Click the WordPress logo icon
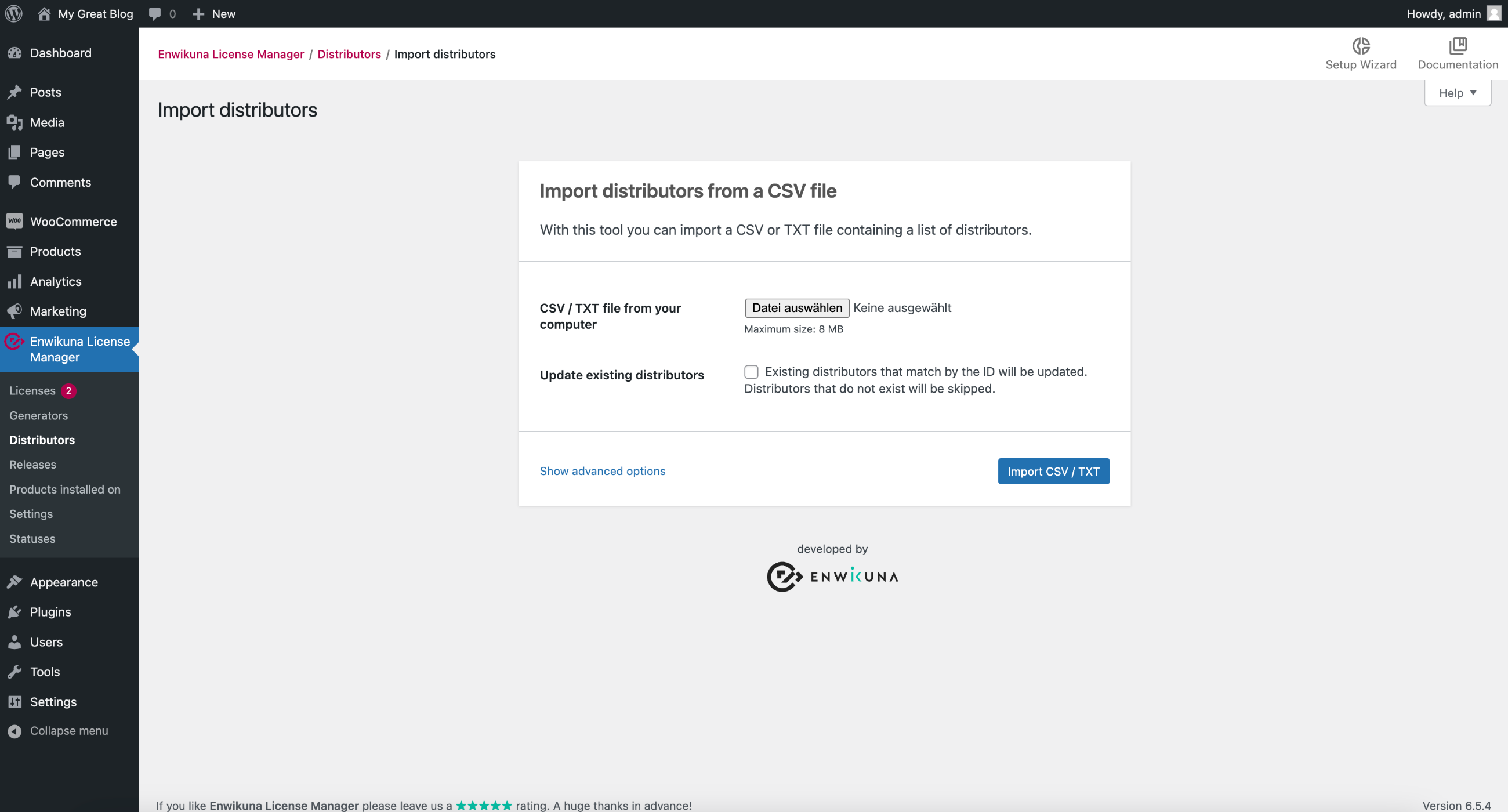The width and height of the screenshot is (1508, 812). coord(13,13)
